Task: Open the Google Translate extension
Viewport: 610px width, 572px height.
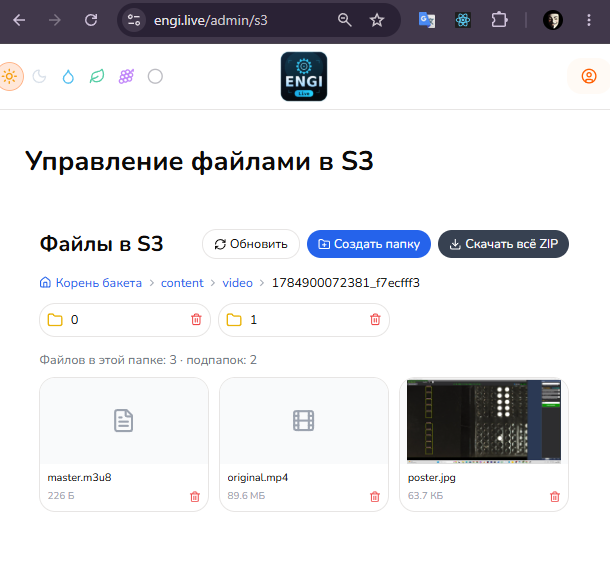Action: pos(427,20)
